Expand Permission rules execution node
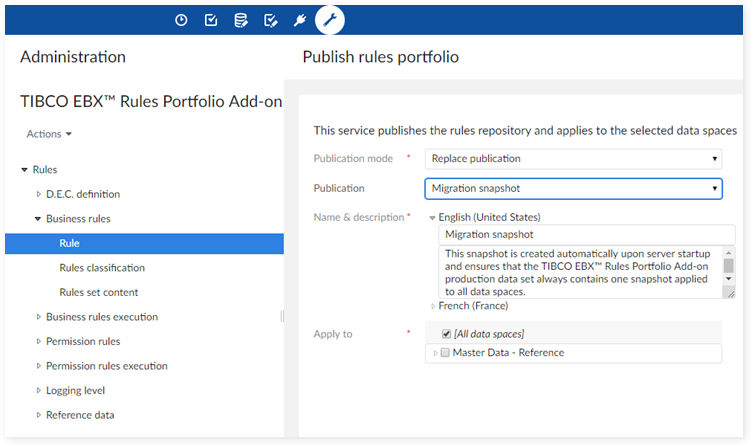The width and height of the screenshot is (752, 446). click(39, 365)
